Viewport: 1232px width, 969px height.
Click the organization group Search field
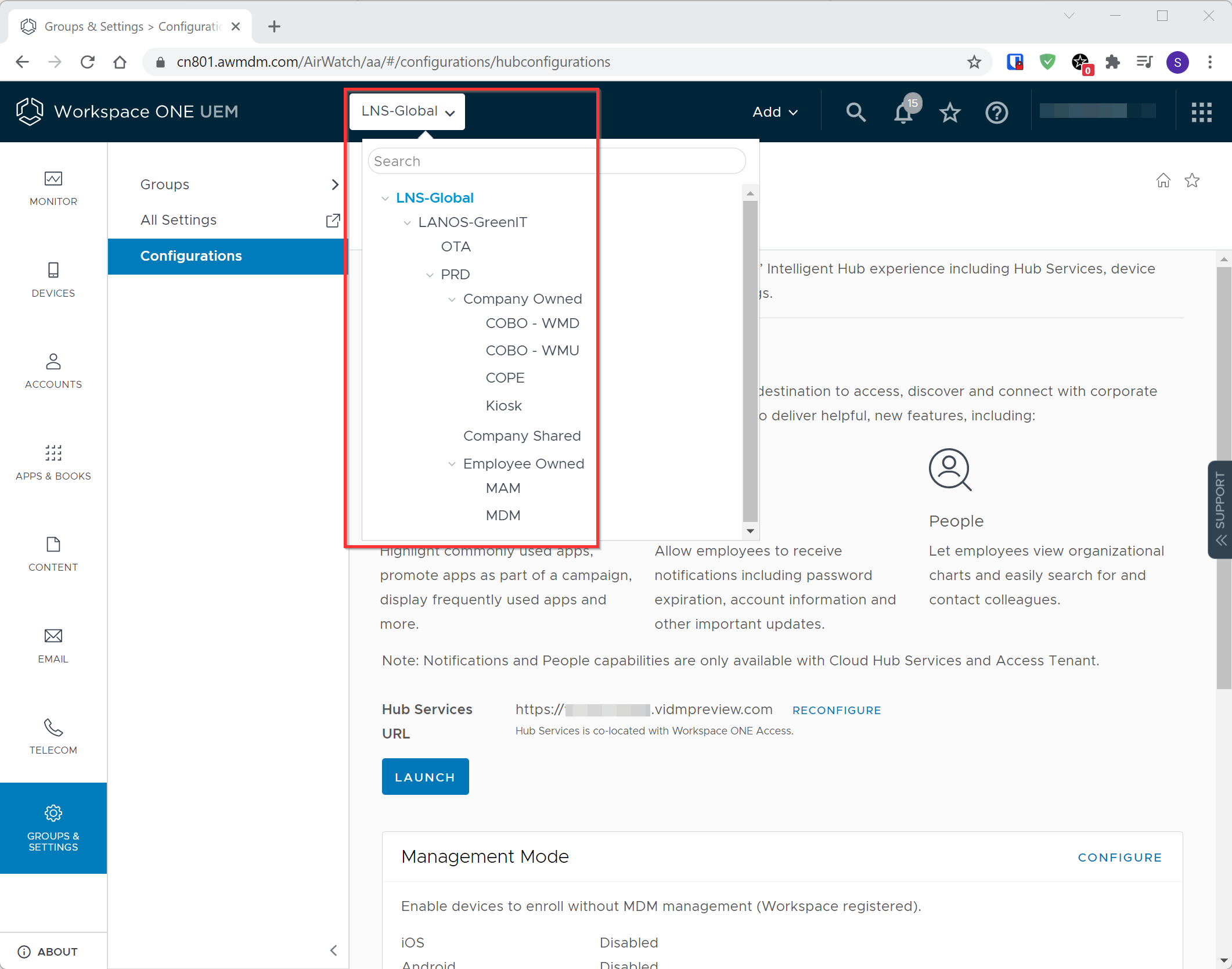coord(556,161)
